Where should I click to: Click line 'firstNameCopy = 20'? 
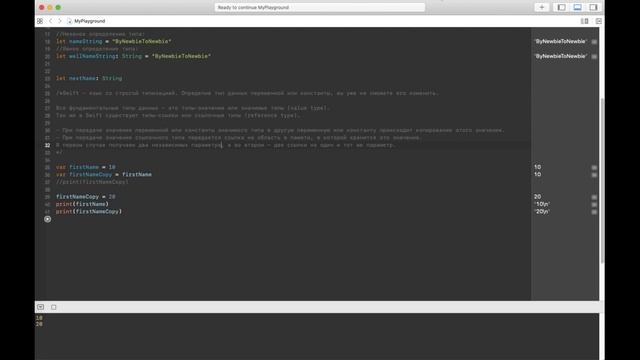(x=86, y=197)
